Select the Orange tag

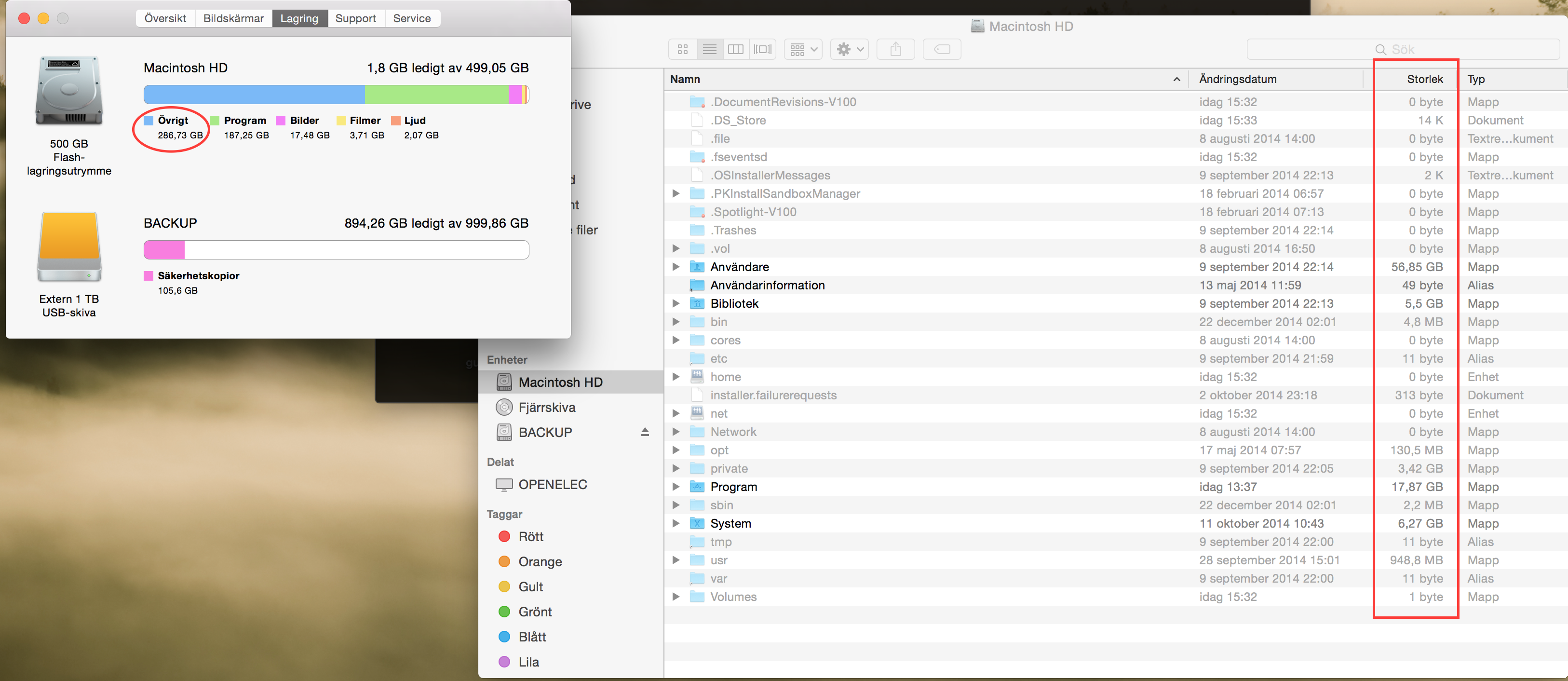[x=571, y=561]
